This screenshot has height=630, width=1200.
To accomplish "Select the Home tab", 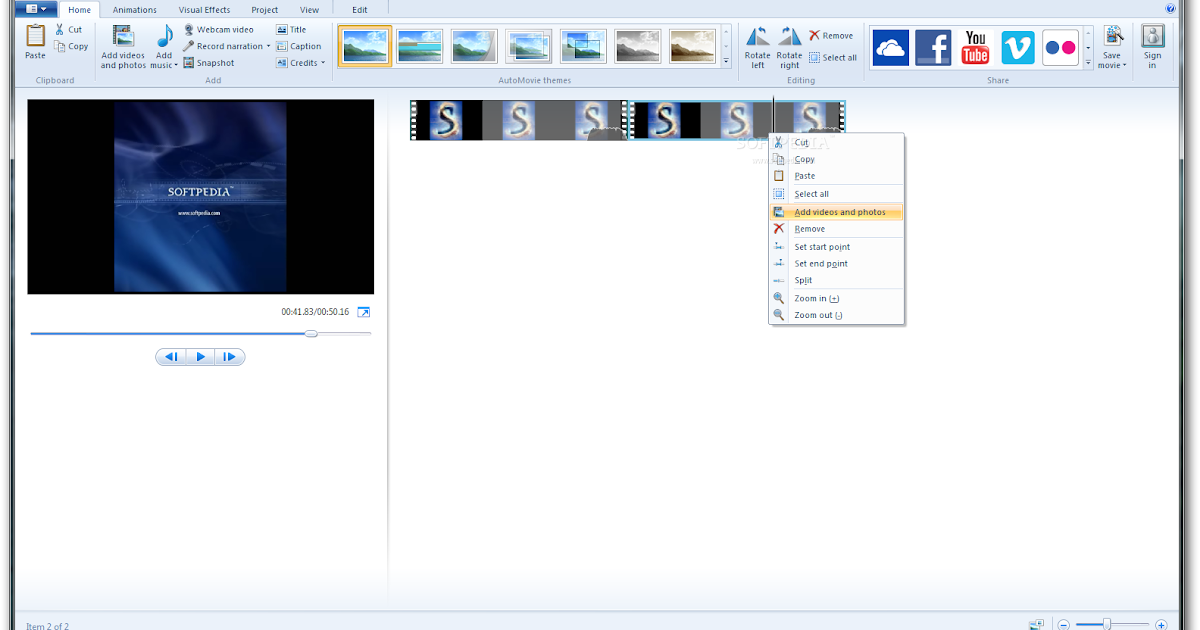I will click(x=79, y=10).
